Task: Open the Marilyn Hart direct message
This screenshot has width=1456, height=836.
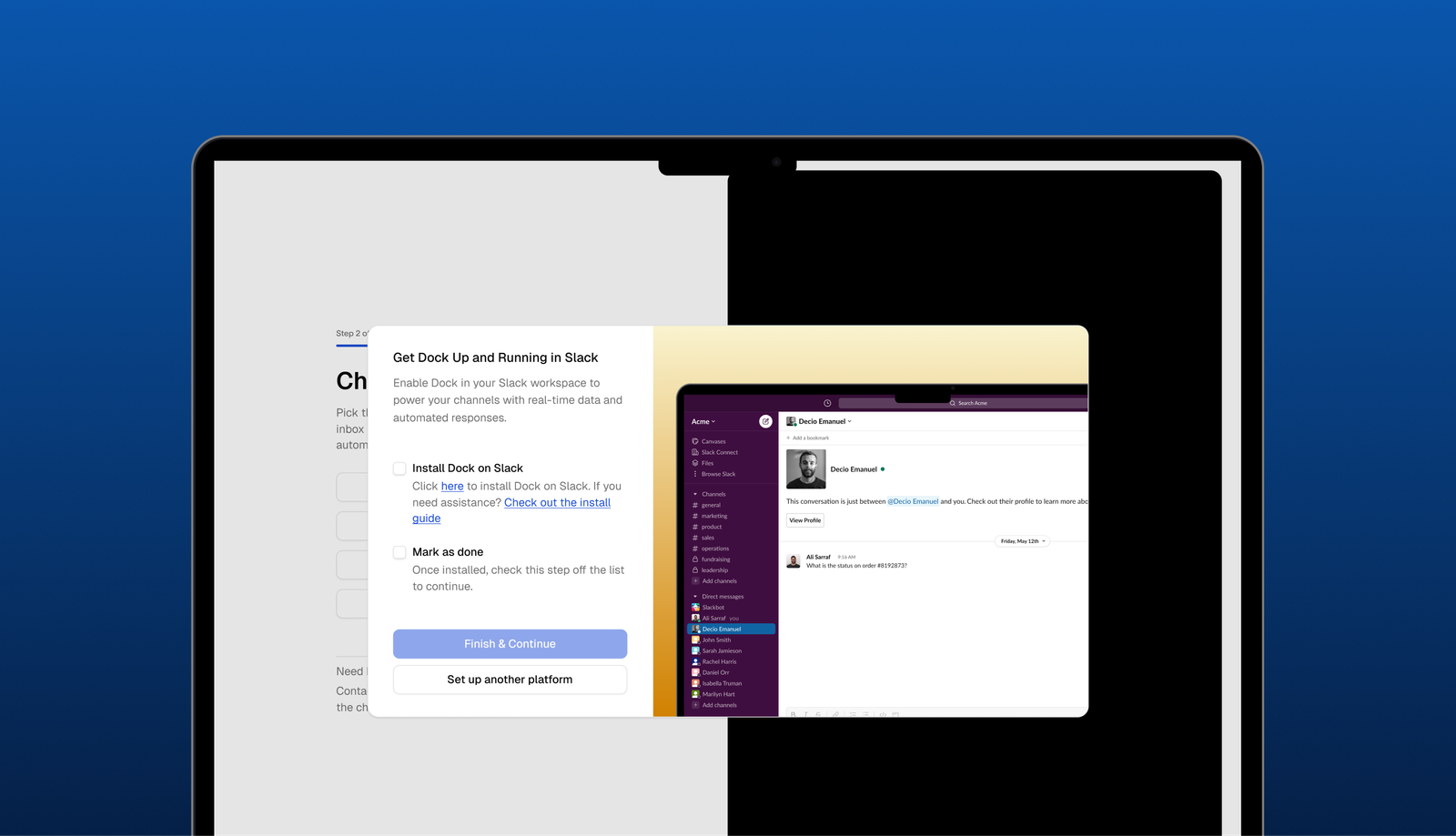Action: click(713, 695)
